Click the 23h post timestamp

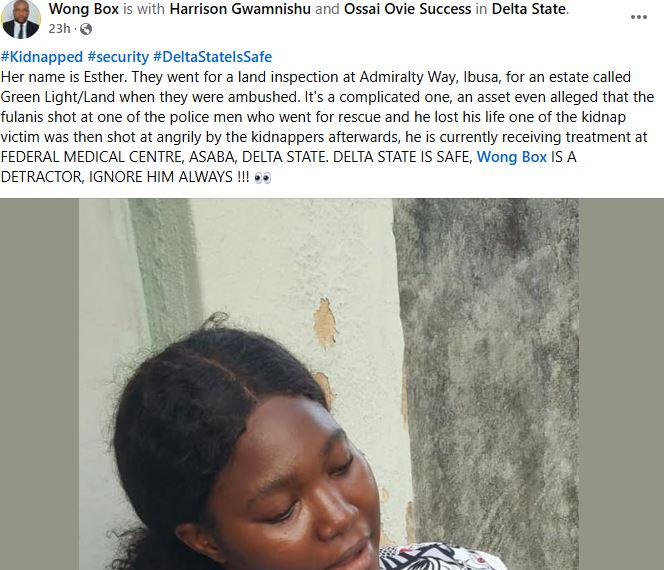click(59, 30)
